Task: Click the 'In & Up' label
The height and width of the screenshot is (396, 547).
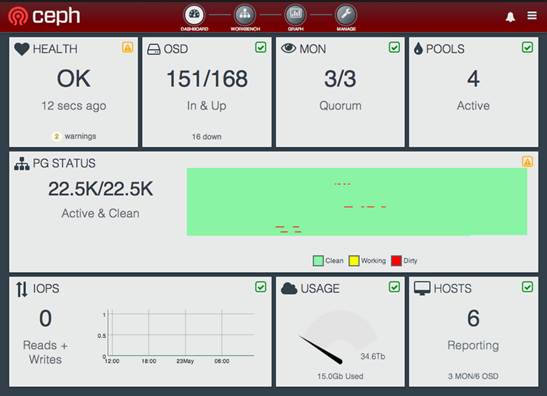Action: coord(207,106)
